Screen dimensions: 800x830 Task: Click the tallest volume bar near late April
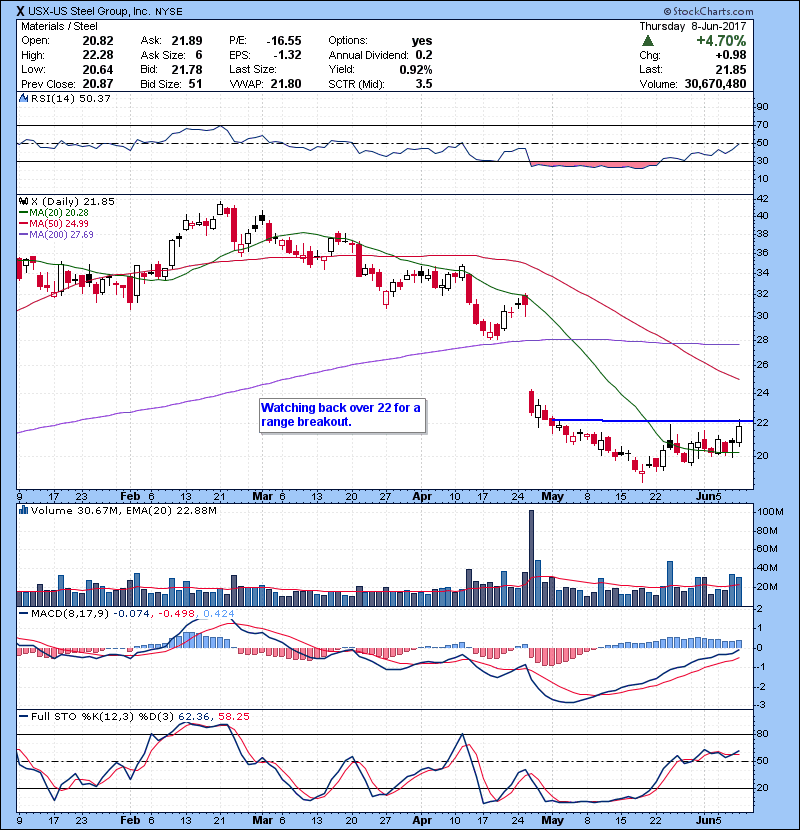532,558
